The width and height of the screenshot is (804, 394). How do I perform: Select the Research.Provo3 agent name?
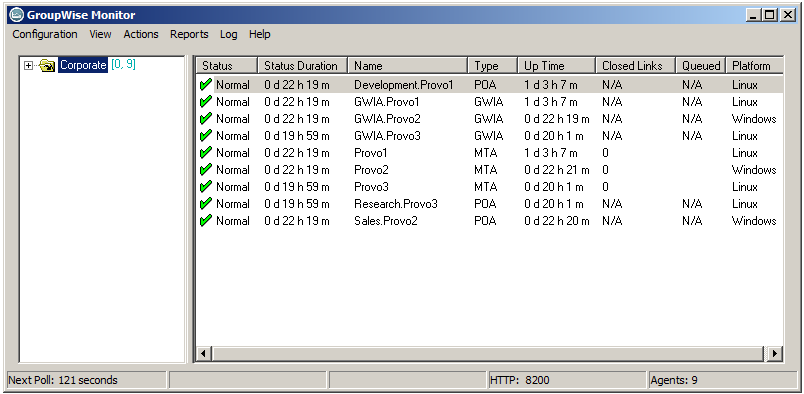click(395, 204)
